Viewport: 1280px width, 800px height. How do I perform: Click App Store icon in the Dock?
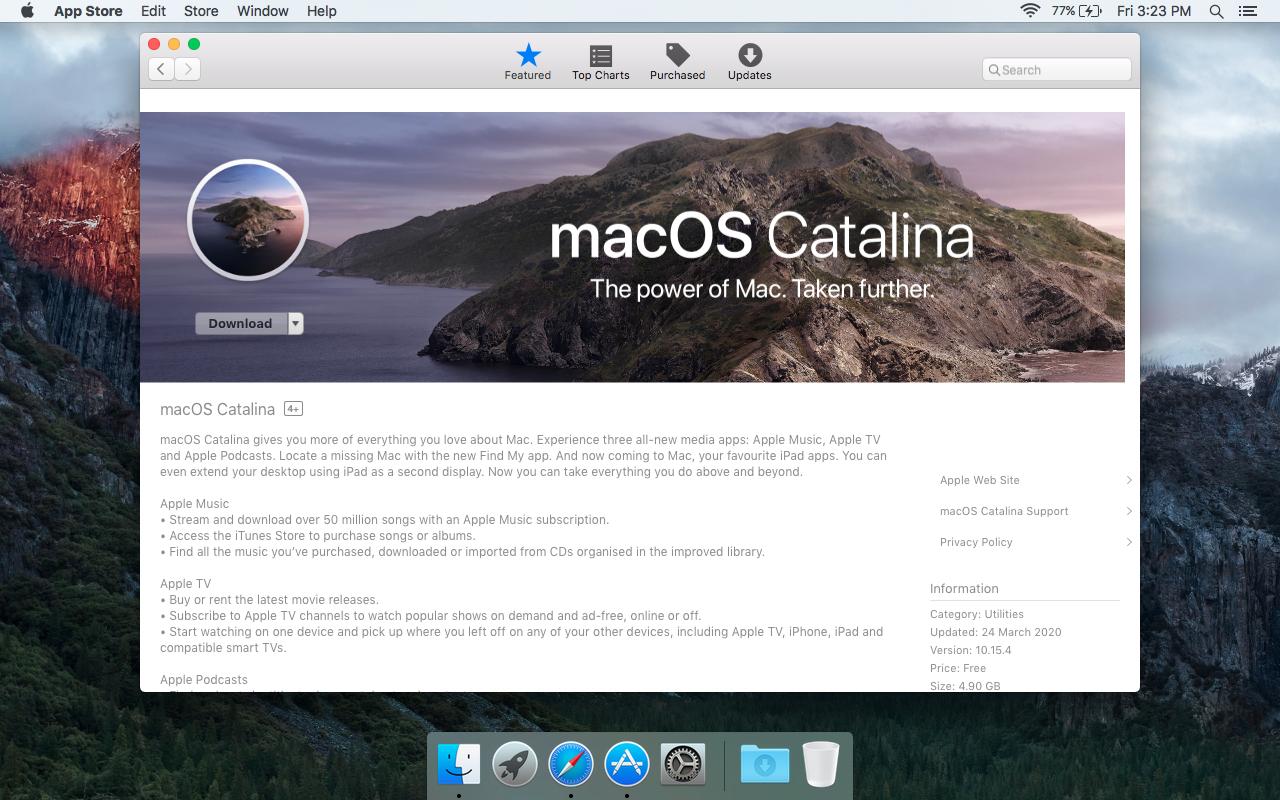(627, 765)
